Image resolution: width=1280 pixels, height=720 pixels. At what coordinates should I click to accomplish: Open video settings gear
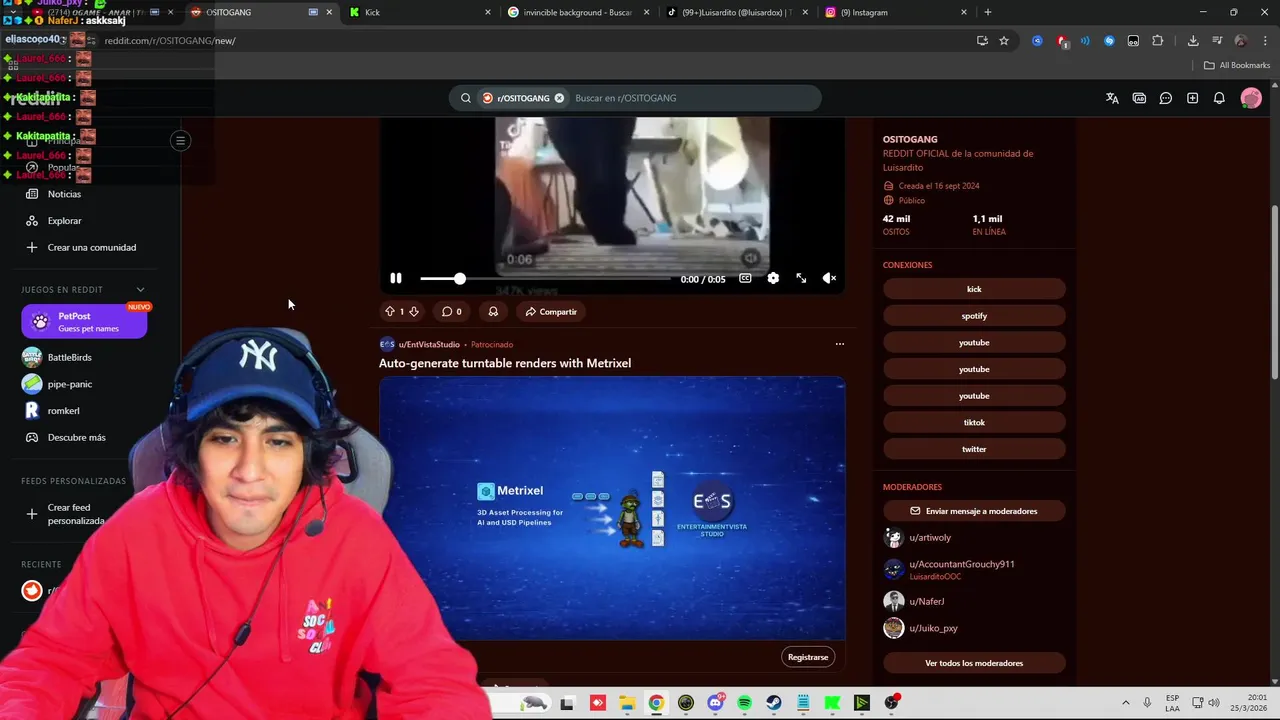tap(773, 278)
